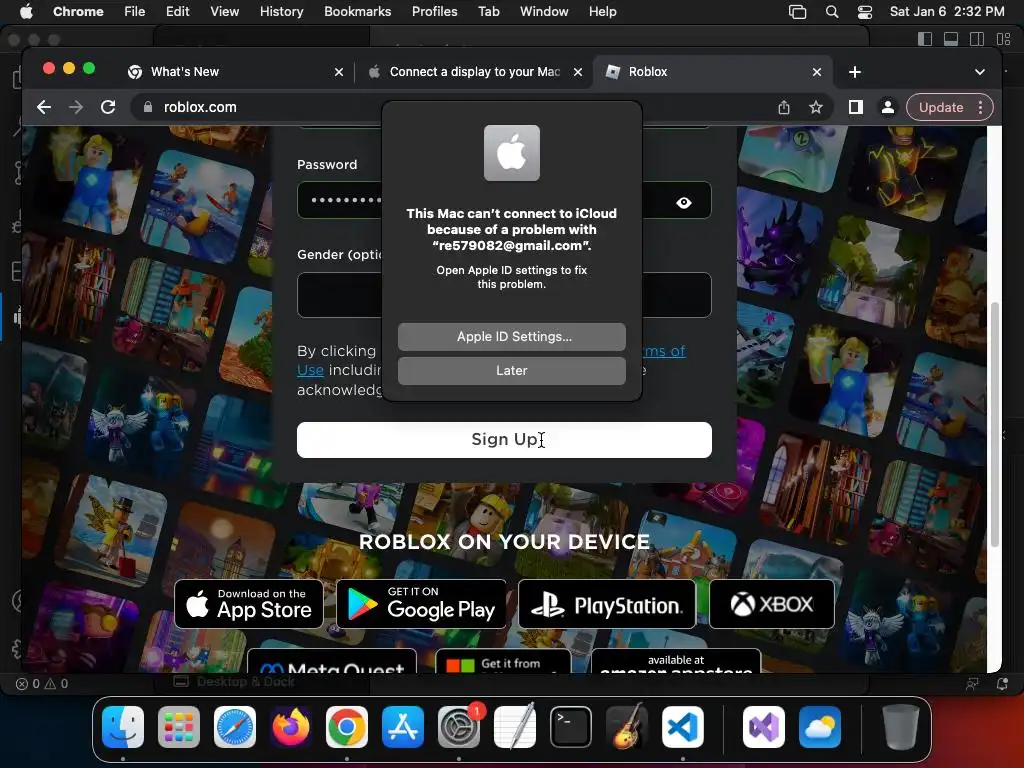Viewport: 1024px width, 768px height.
Task: Open Firefox from the Dock
Action: (291, 727)
